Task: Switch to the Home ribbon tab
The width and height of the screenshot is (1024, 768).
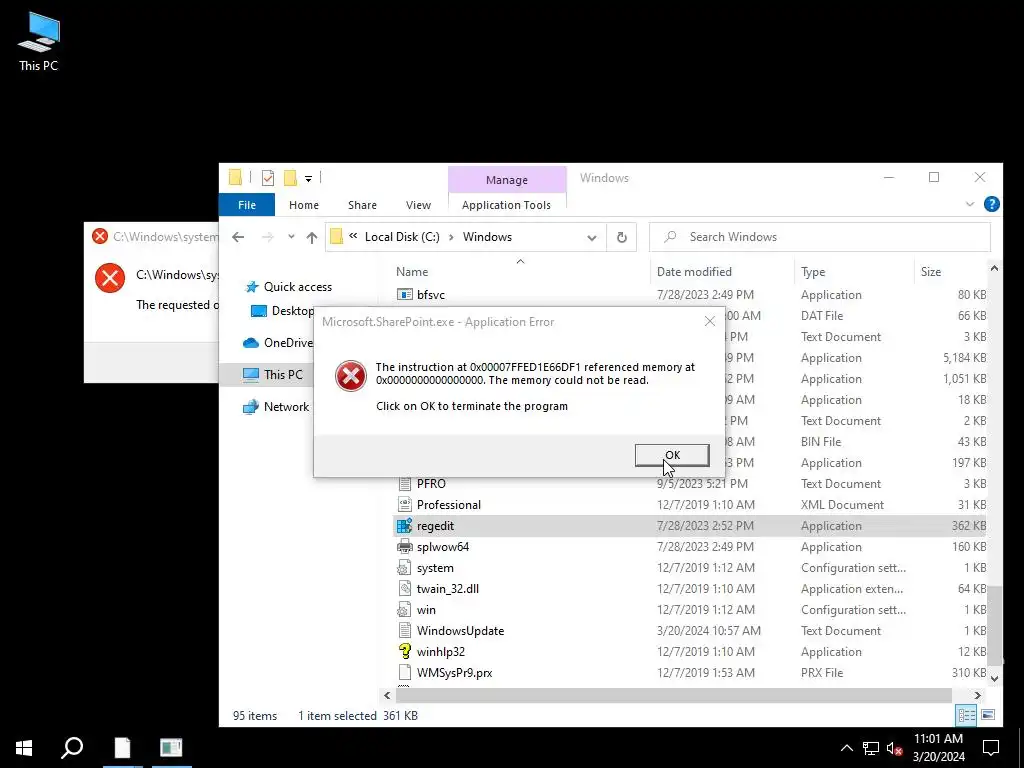Action: (x=304, y=205)
